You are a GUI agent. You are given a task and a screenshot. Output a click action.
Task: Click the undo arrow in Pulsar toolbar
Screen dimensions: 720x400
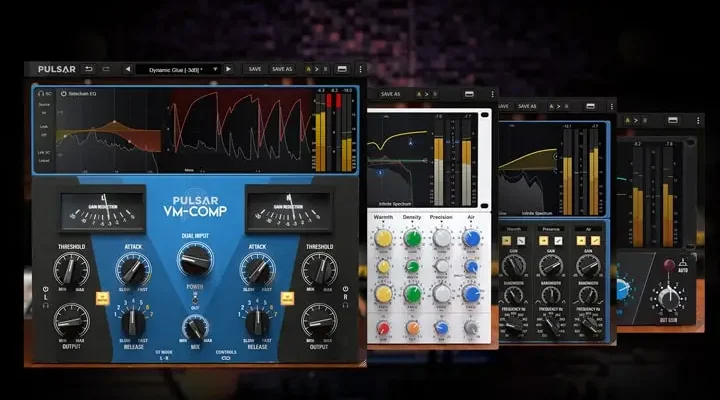pyautogui.click(x=88, y=69)
